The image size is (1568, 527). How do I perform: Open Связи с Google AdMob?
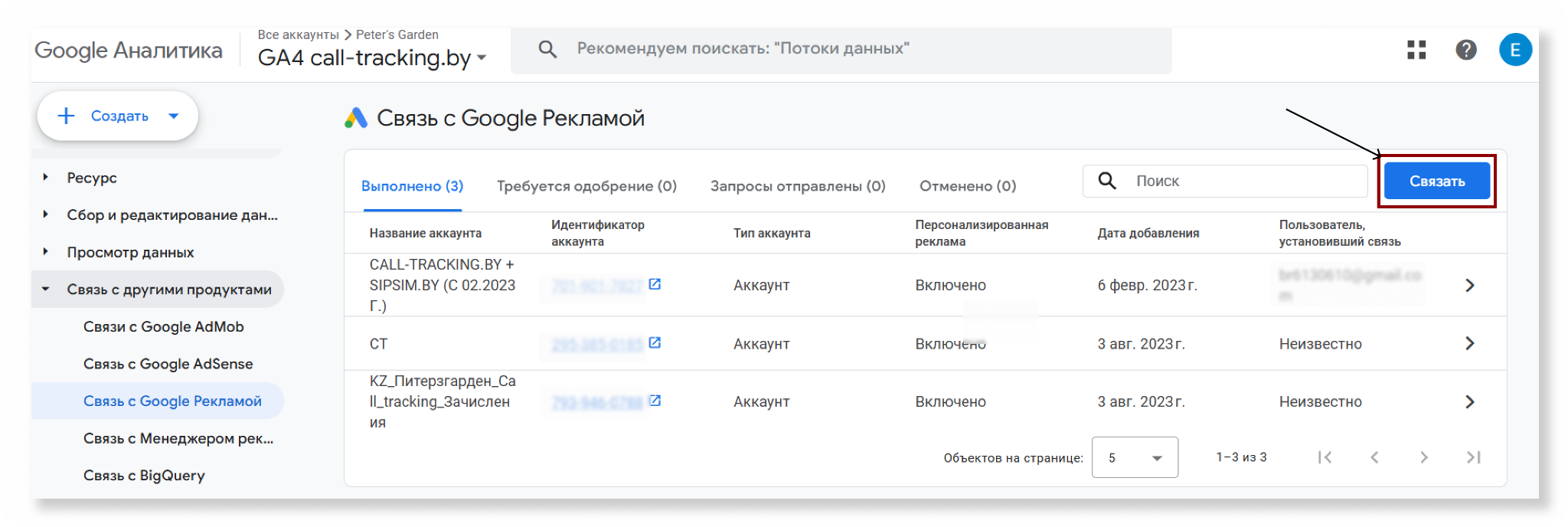click(x=164, y=327)
